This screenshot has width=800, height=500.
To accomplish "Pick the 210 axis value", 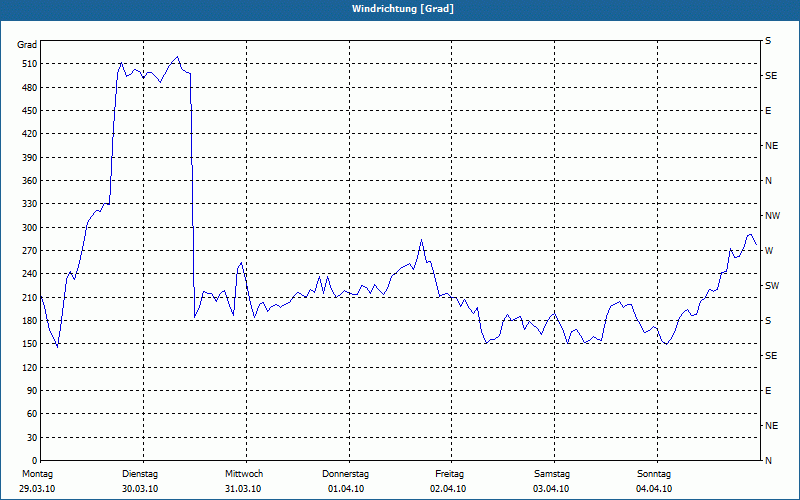I will point(29,297).
